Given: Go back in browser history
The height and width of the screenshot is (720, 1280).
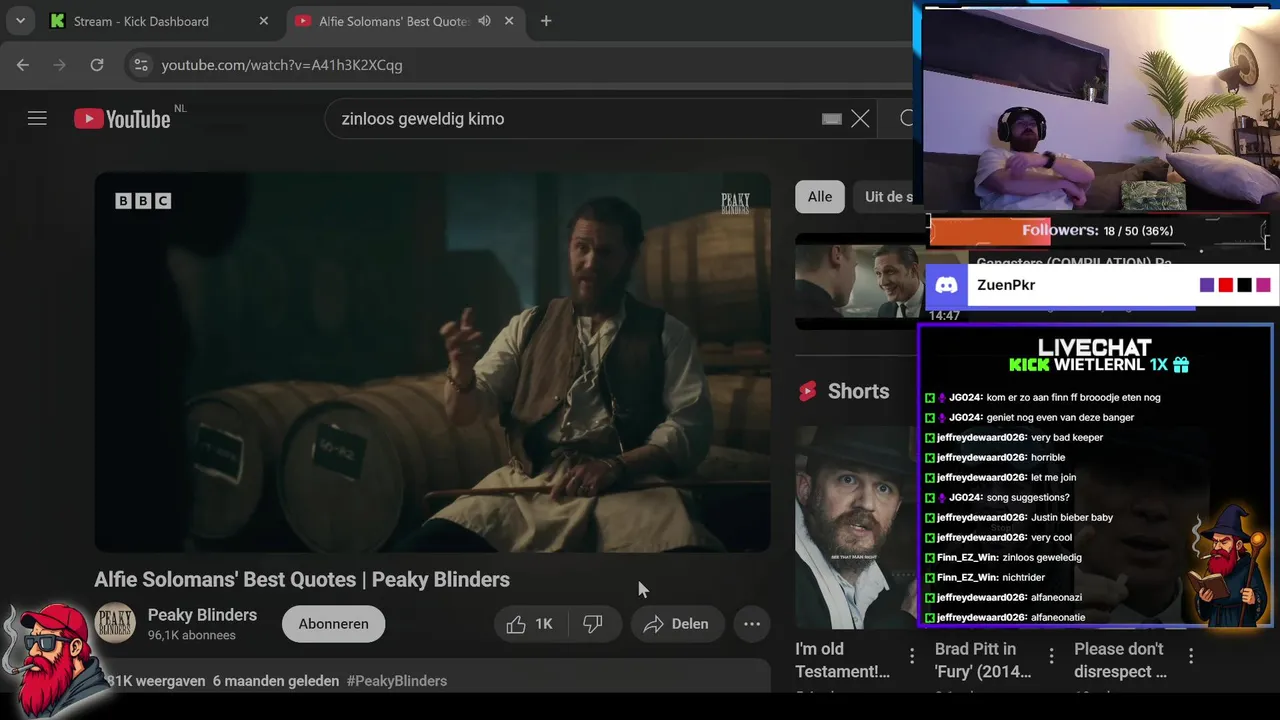Looking at the screenshot, I should pos(23,65).
